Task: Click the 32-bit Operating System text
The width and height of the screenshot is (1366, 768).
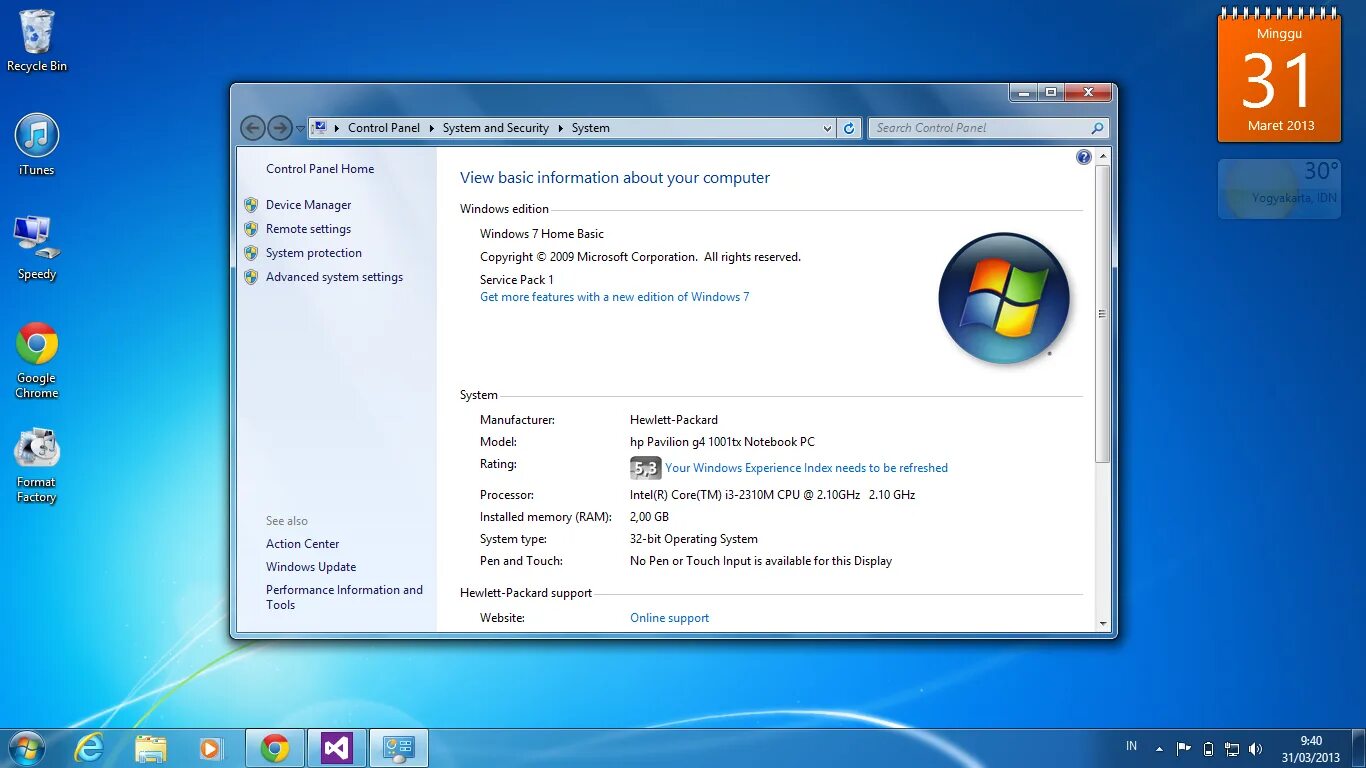Action: click(694, 539)
